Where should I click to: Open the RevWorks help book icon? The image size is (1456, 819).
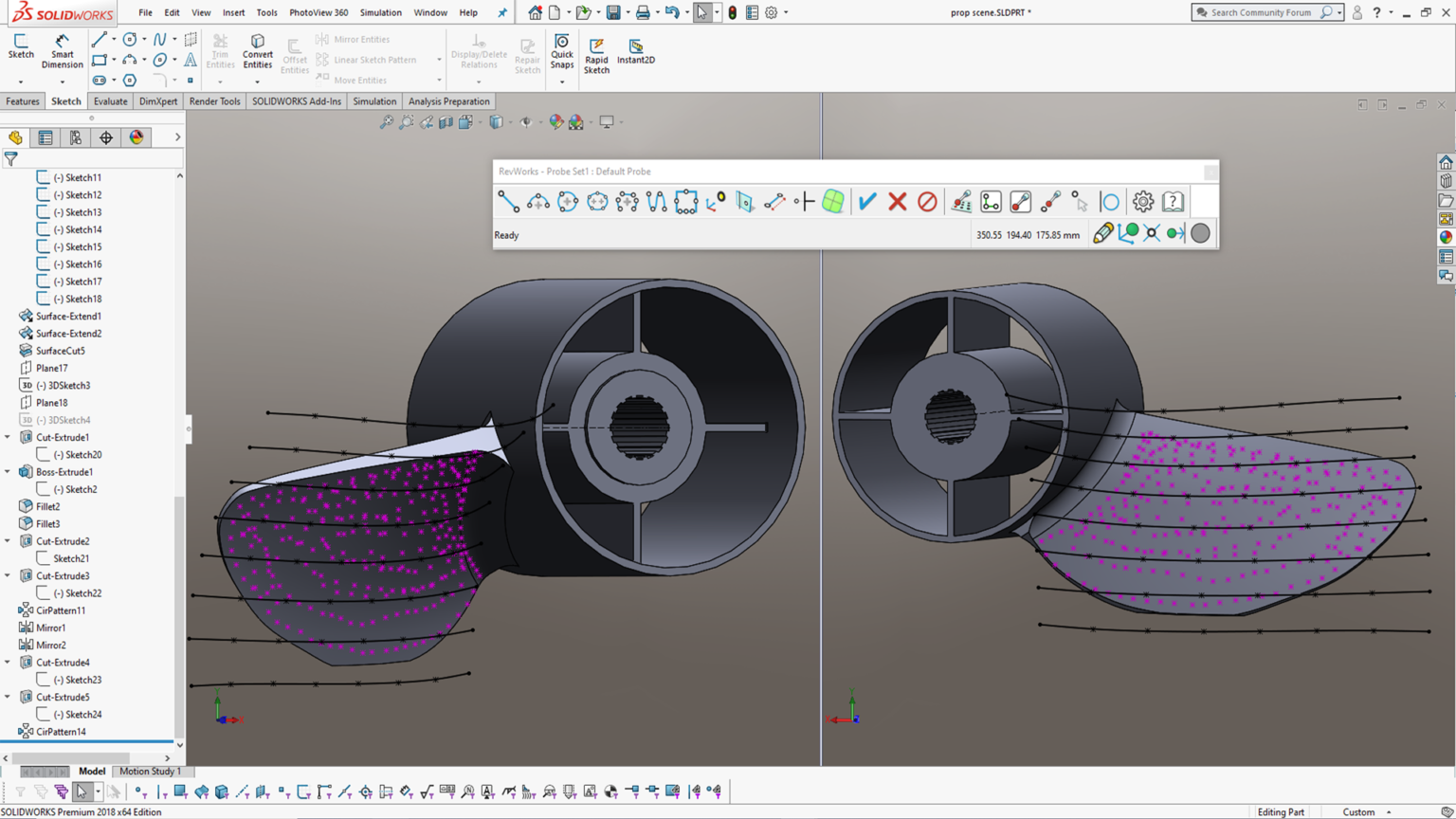1173,201
